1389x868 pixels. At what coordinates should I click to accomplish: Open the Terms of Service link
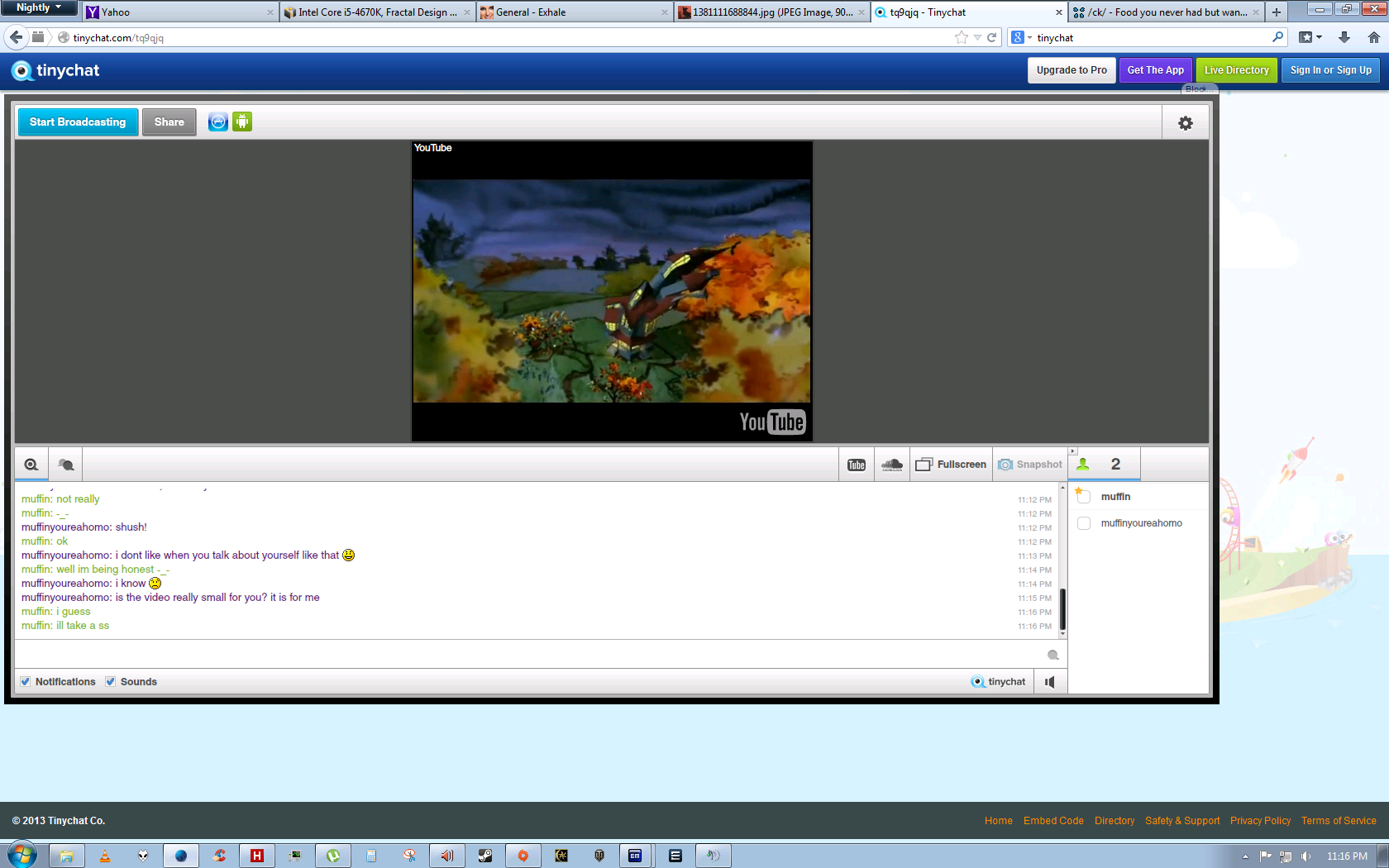pos(1339,821)
